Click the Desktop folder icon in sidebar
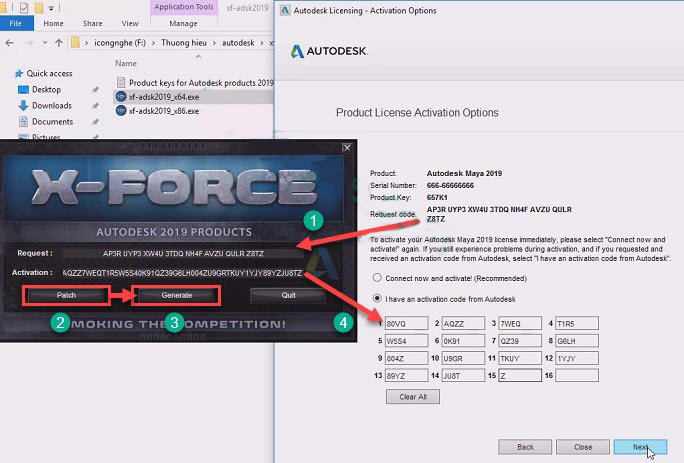Screen dimensions: 684x463 click(x=23, y=89)
